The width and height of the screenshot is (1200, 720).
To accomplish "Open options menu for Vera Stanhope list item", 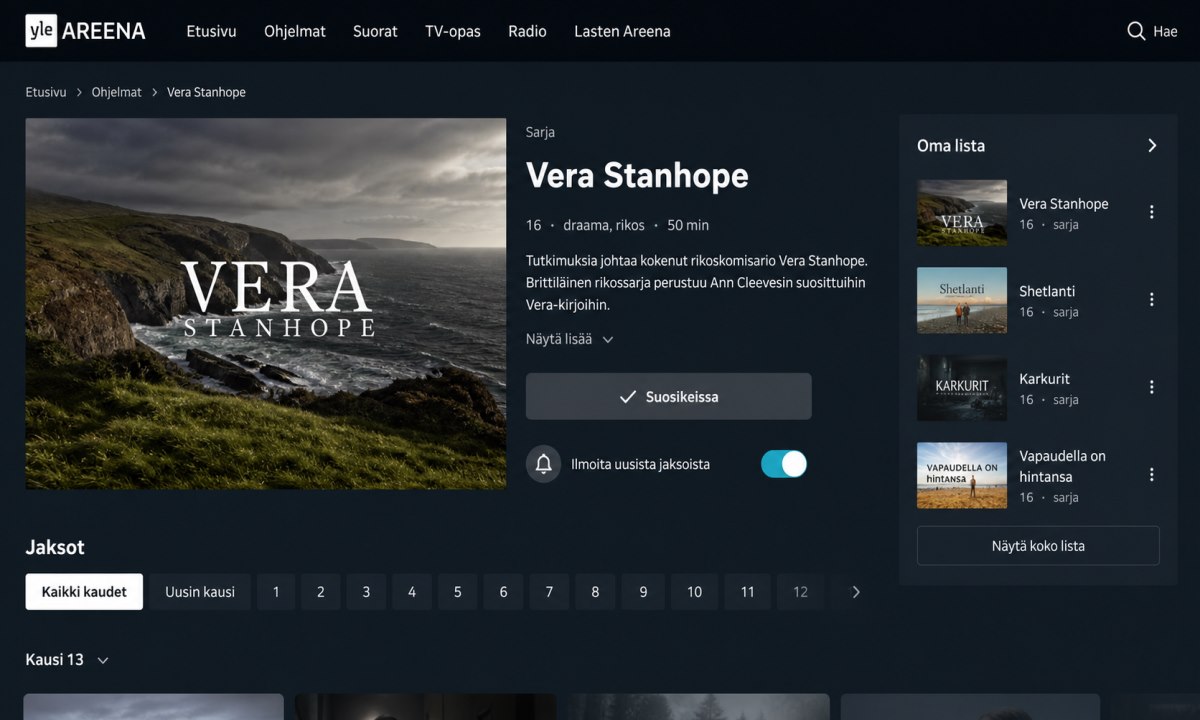I will (1152, 212).
